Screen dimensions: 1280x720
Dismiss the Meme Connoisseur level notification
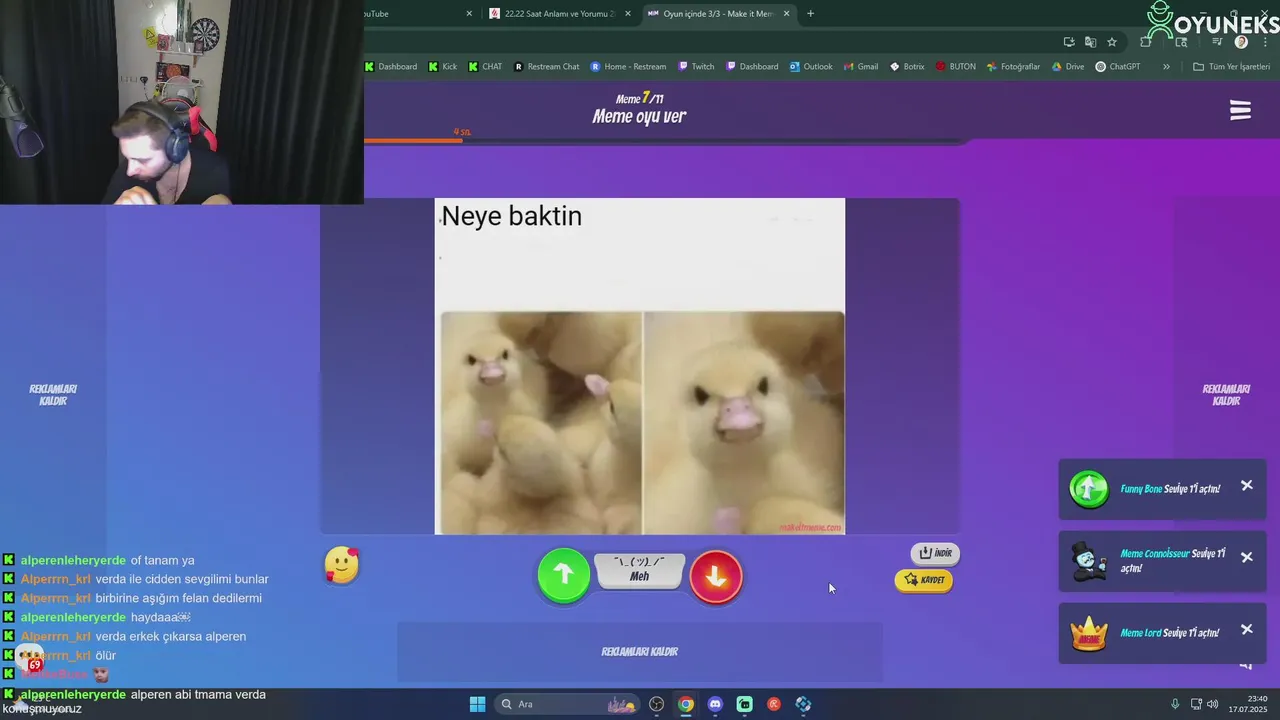(1247, 557)
